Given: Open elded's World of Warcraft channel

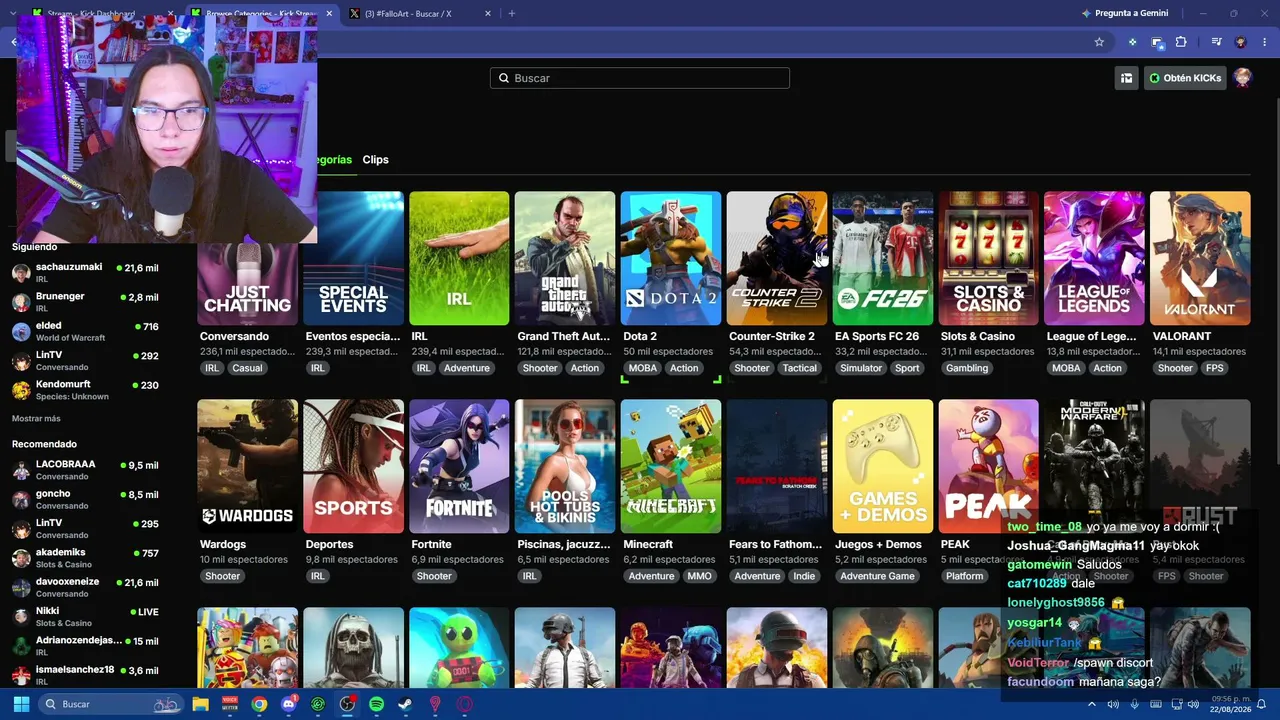Looking at the screenshot, I should tap(85, 330).
